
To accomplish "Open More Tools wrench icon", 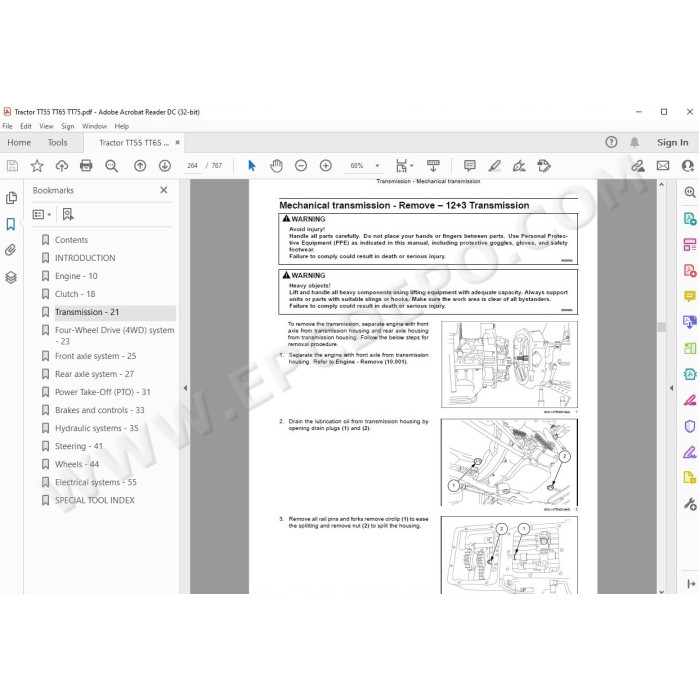I will tap(690, 504).
